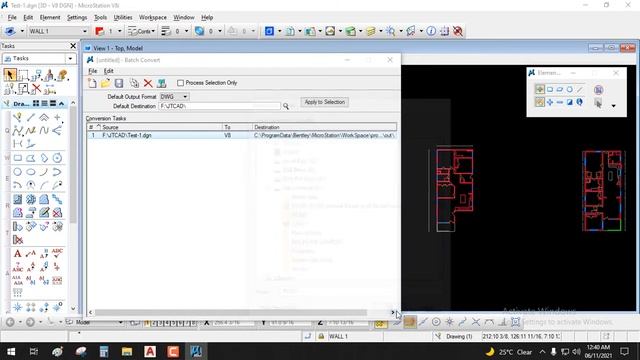Select the Place Line tool
The height and width of the screenshot is (360, 640).
[31, 118]
